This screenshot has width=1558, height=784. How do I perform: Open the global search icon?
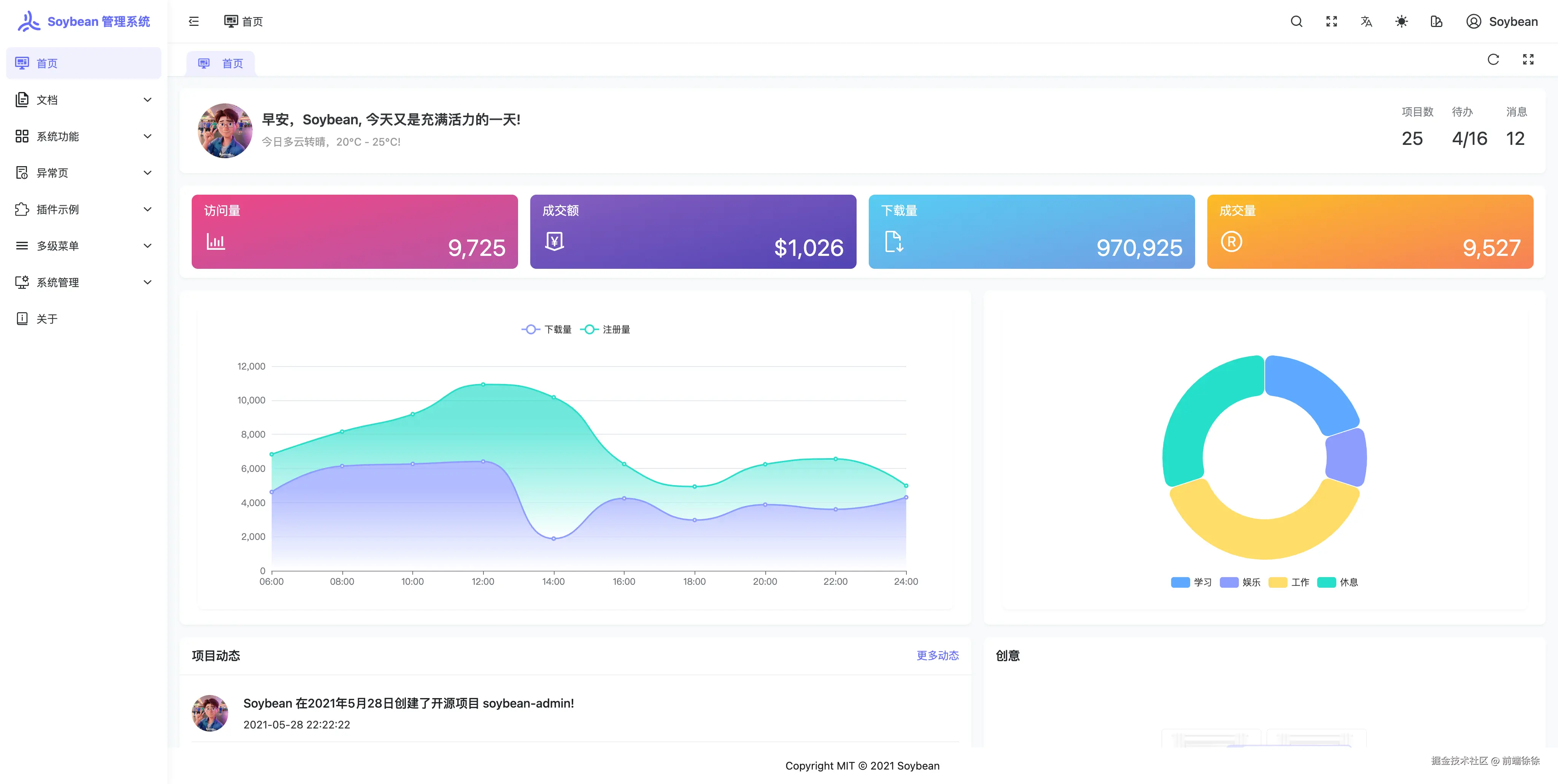click(x=1296, y=22)
